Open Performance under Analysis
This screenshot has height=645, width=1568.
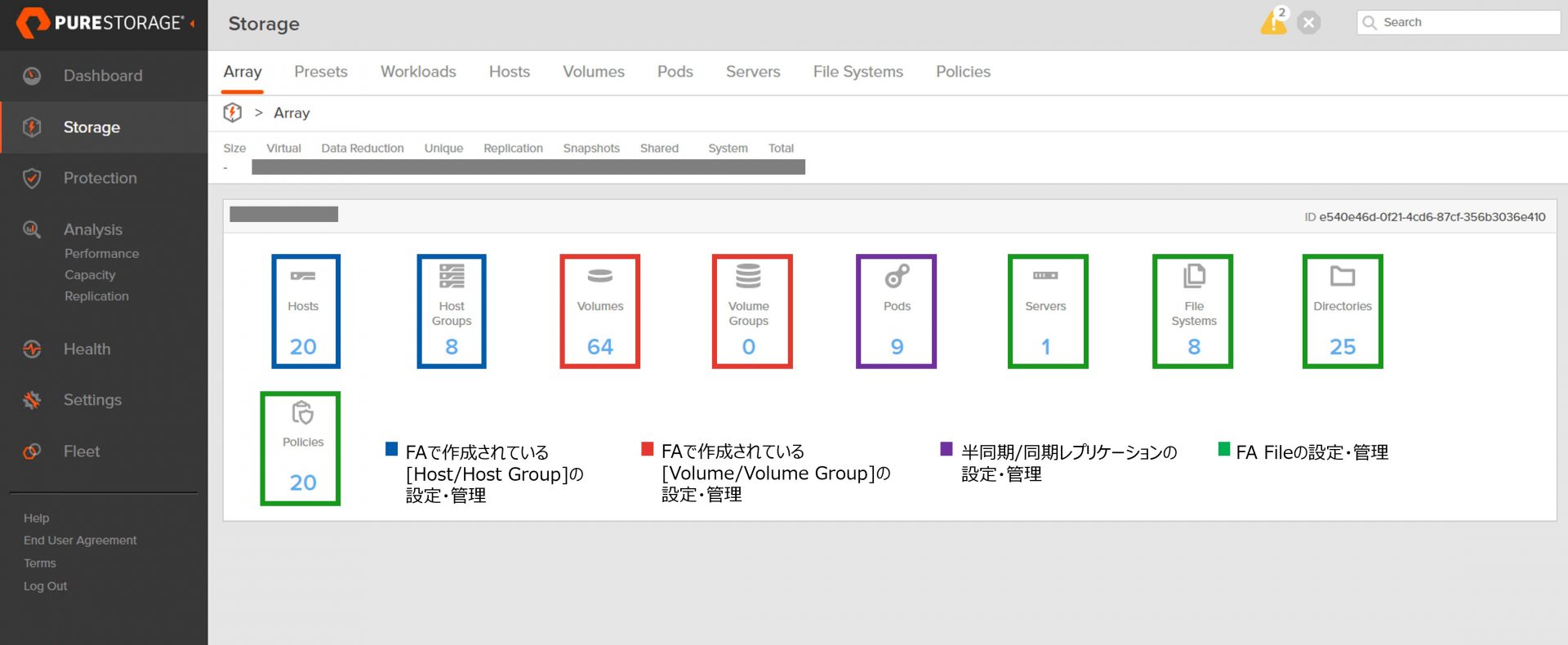[x=101, y=254]
